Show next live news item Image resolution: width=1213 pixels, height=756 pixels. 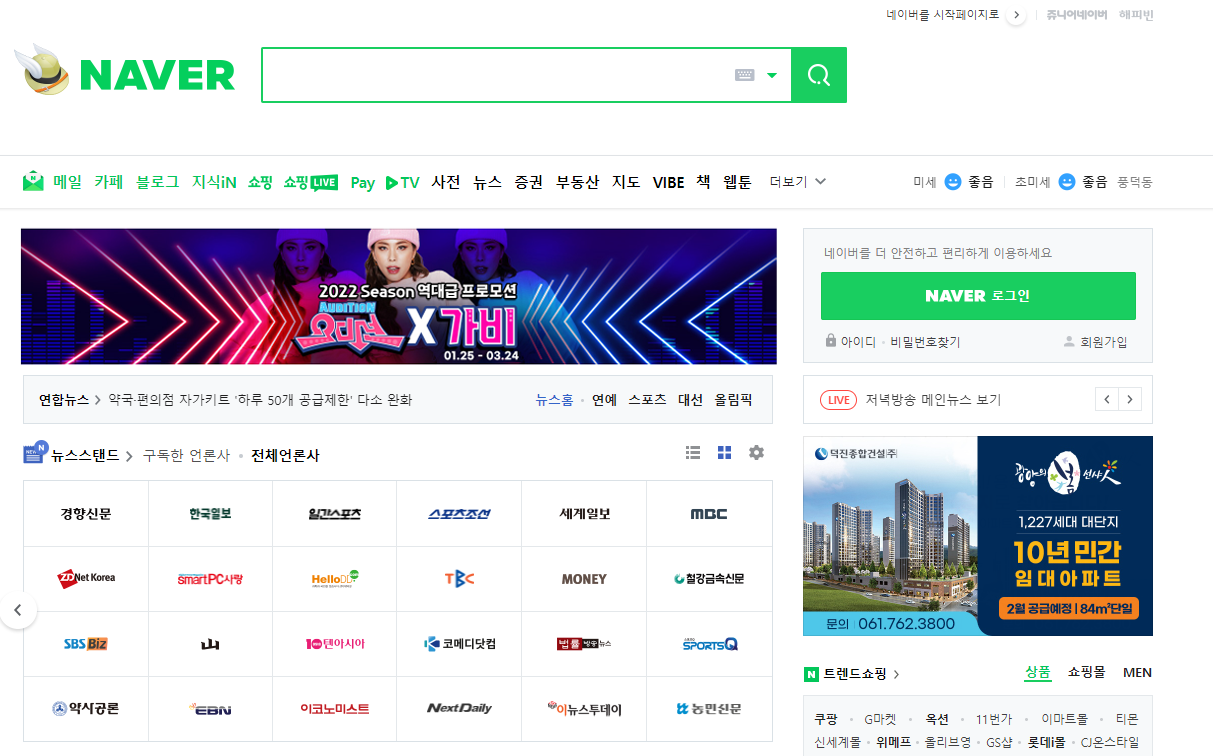[x=1130, y=400]
